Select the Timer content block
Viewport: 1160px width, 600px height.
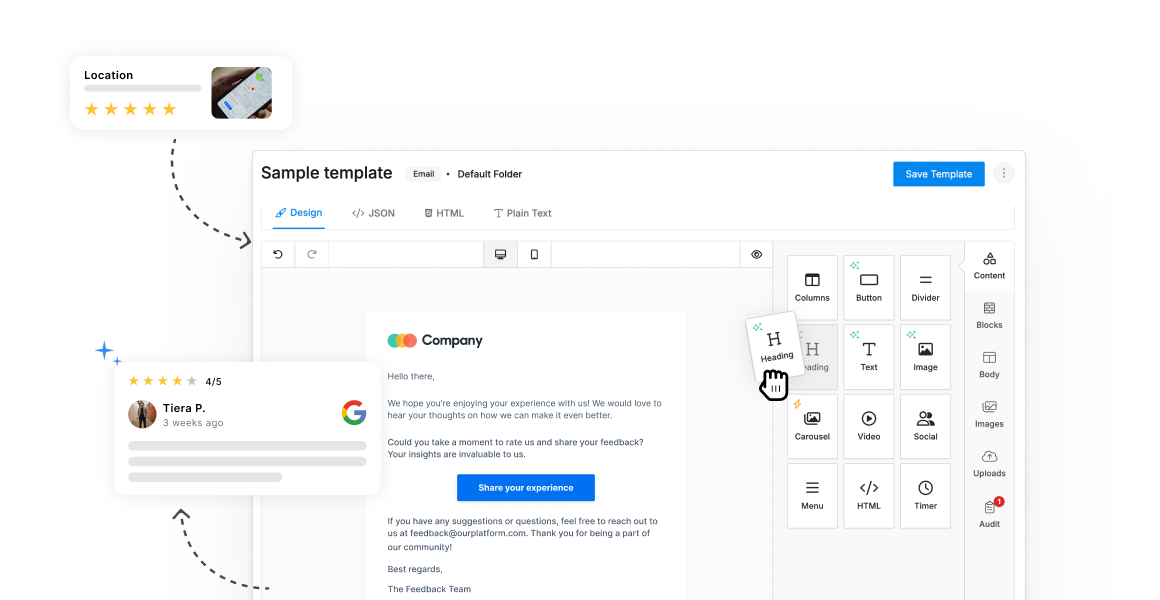click(x=925, y=496)
